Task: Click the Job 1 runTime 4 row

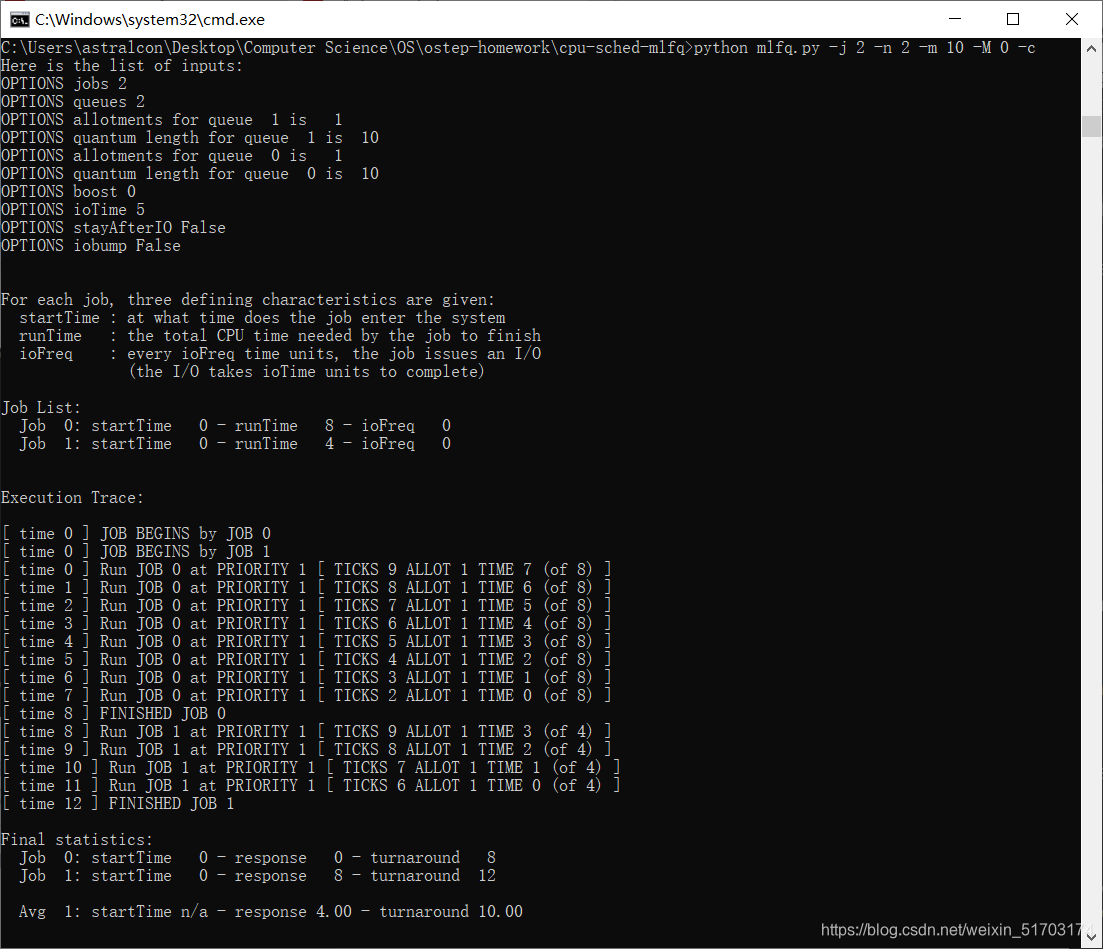Action: tap(235, 444)
